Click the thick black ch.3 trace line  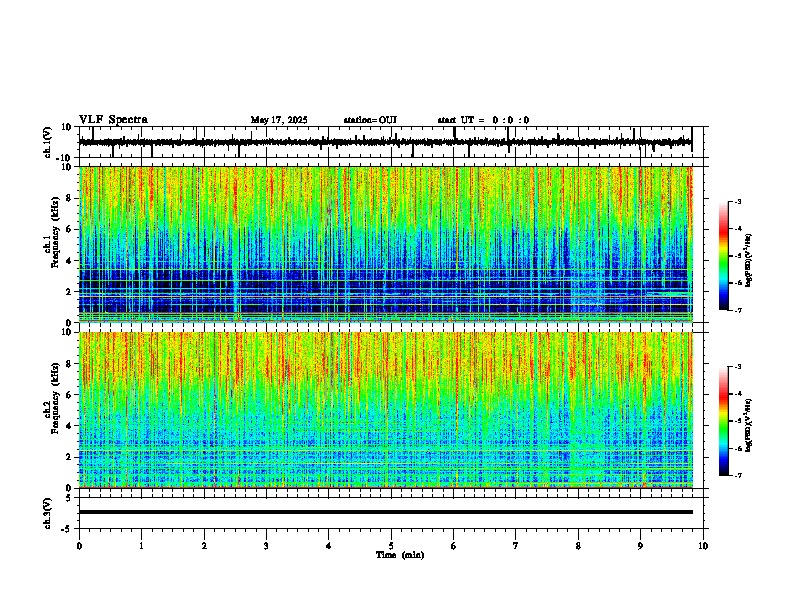[385, 512]
